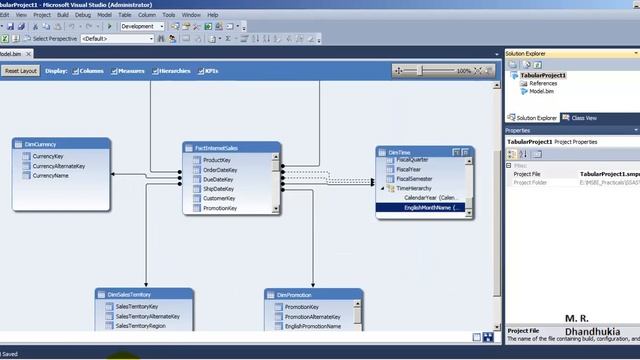Open the Table menu
640x360 pixels.
point(125,15)
